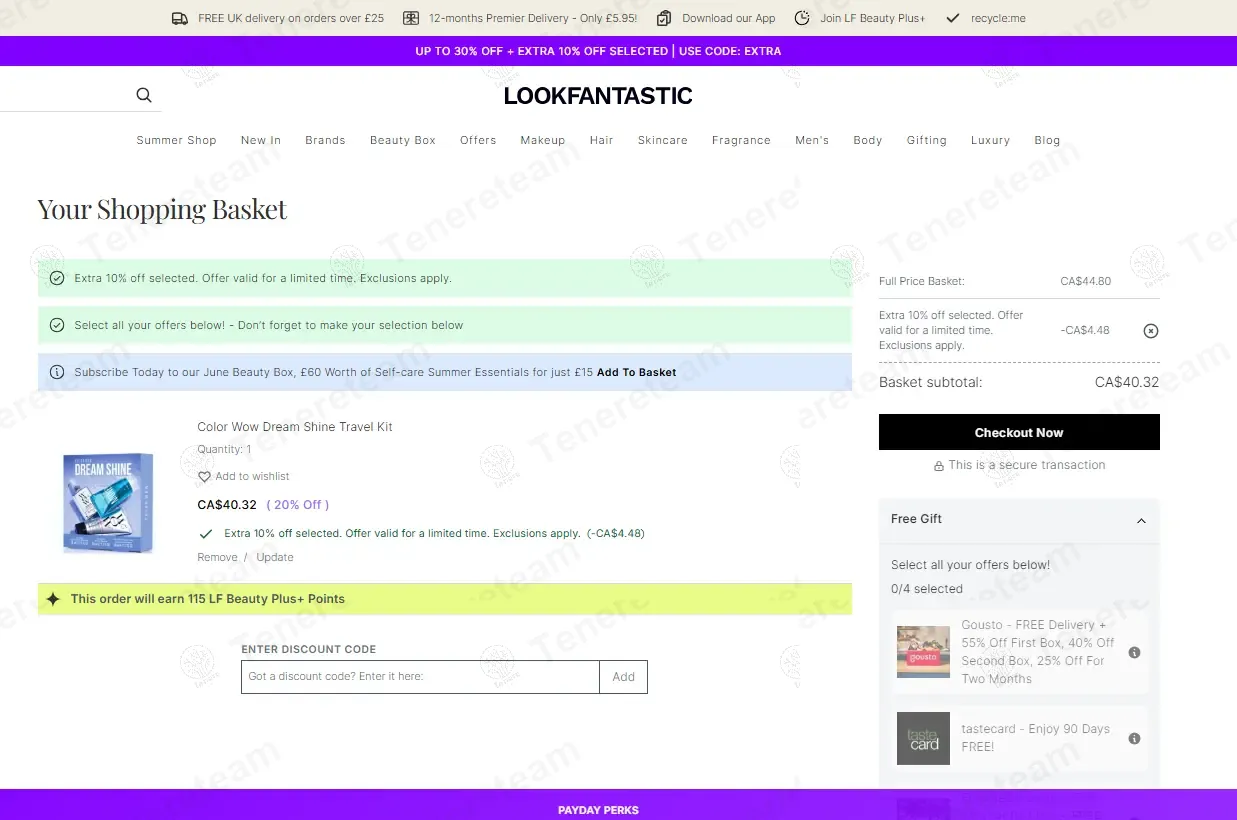The image size is (1237, 820).
Task: Click the heart wishlist icon
Action: point(204,477)
